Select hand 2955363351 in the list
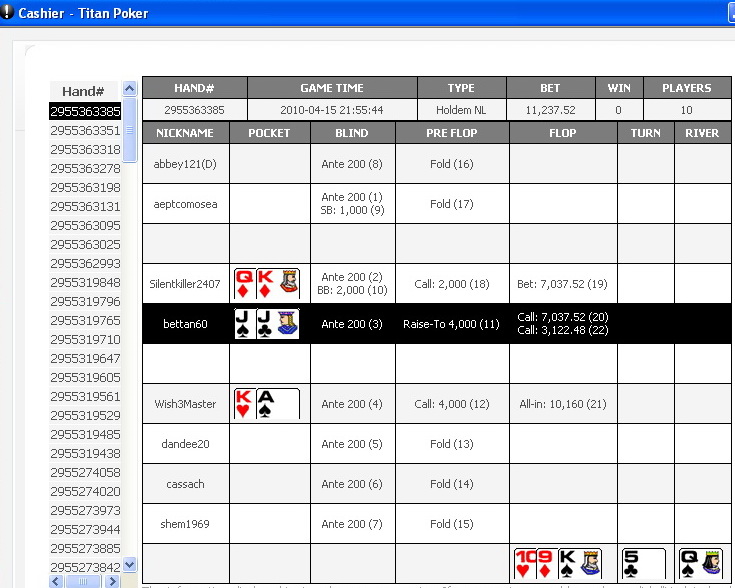 pyautogui.click(x=85, y=130)
